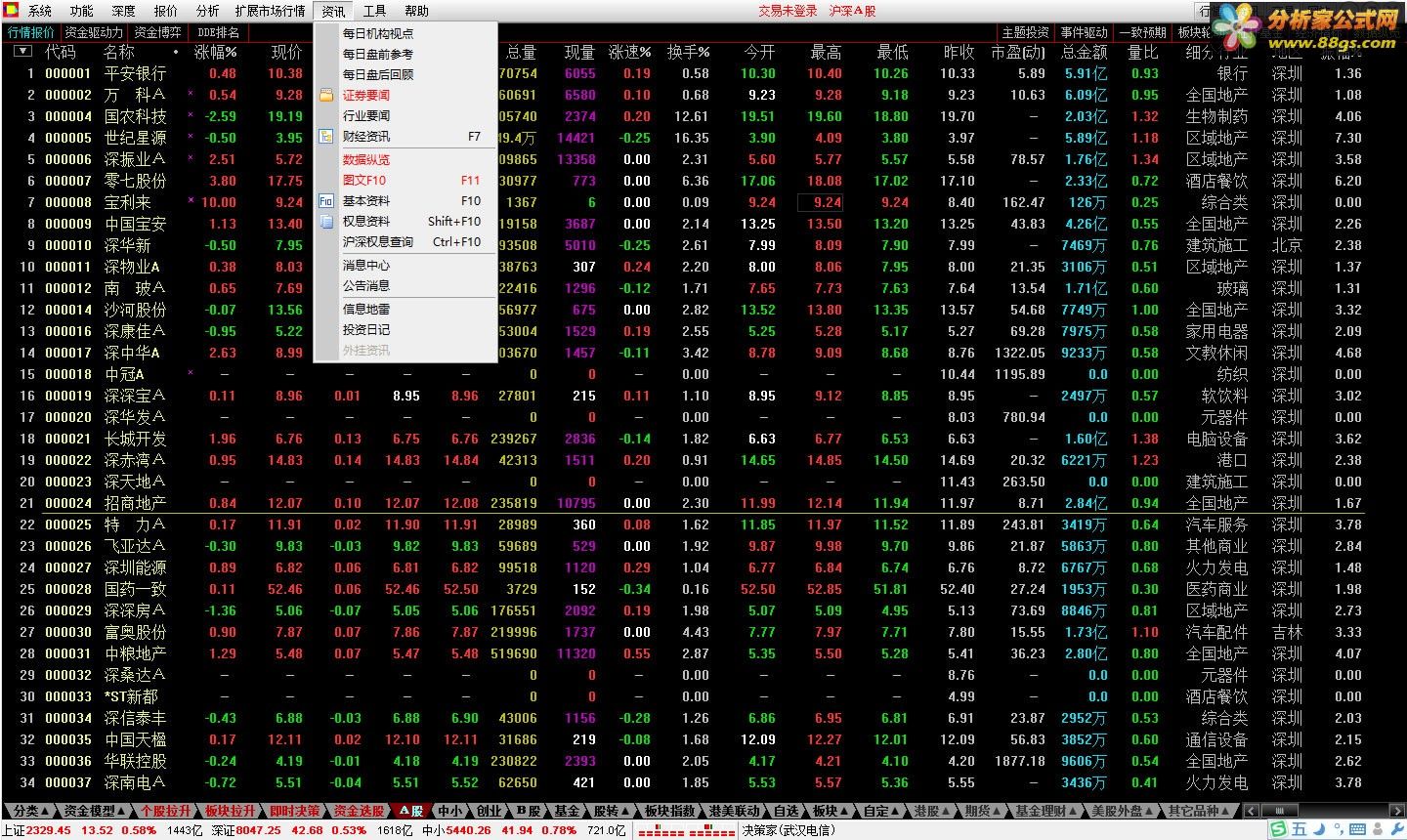Expand the 期货 bottom tab menu
Screen dimensions: 1407x840
click(981, 811)
